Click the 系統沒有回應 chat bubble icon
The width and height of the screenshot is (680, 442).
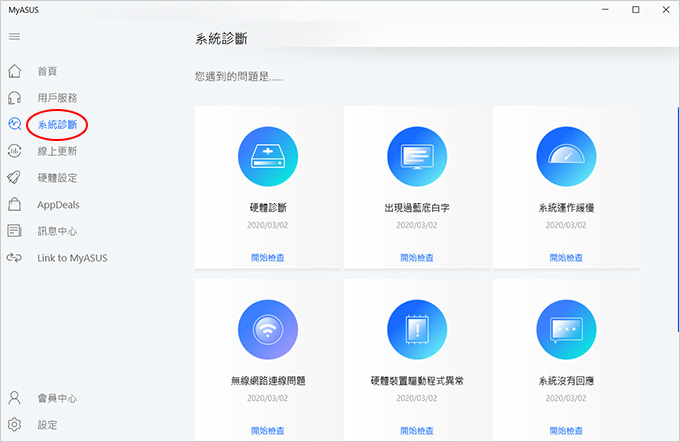pos(566,330)
